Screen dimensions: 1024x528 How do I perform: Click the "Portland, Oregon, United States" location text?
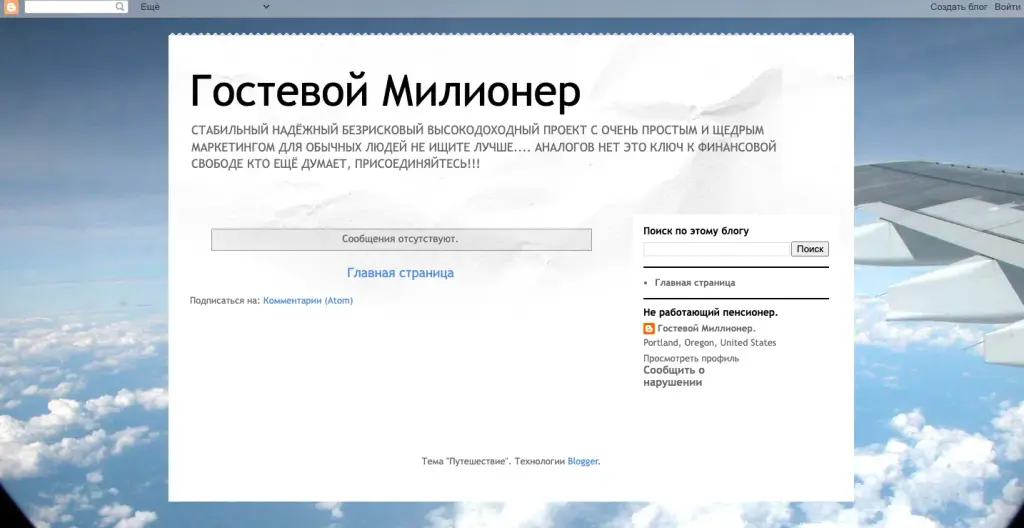[710, 343]
